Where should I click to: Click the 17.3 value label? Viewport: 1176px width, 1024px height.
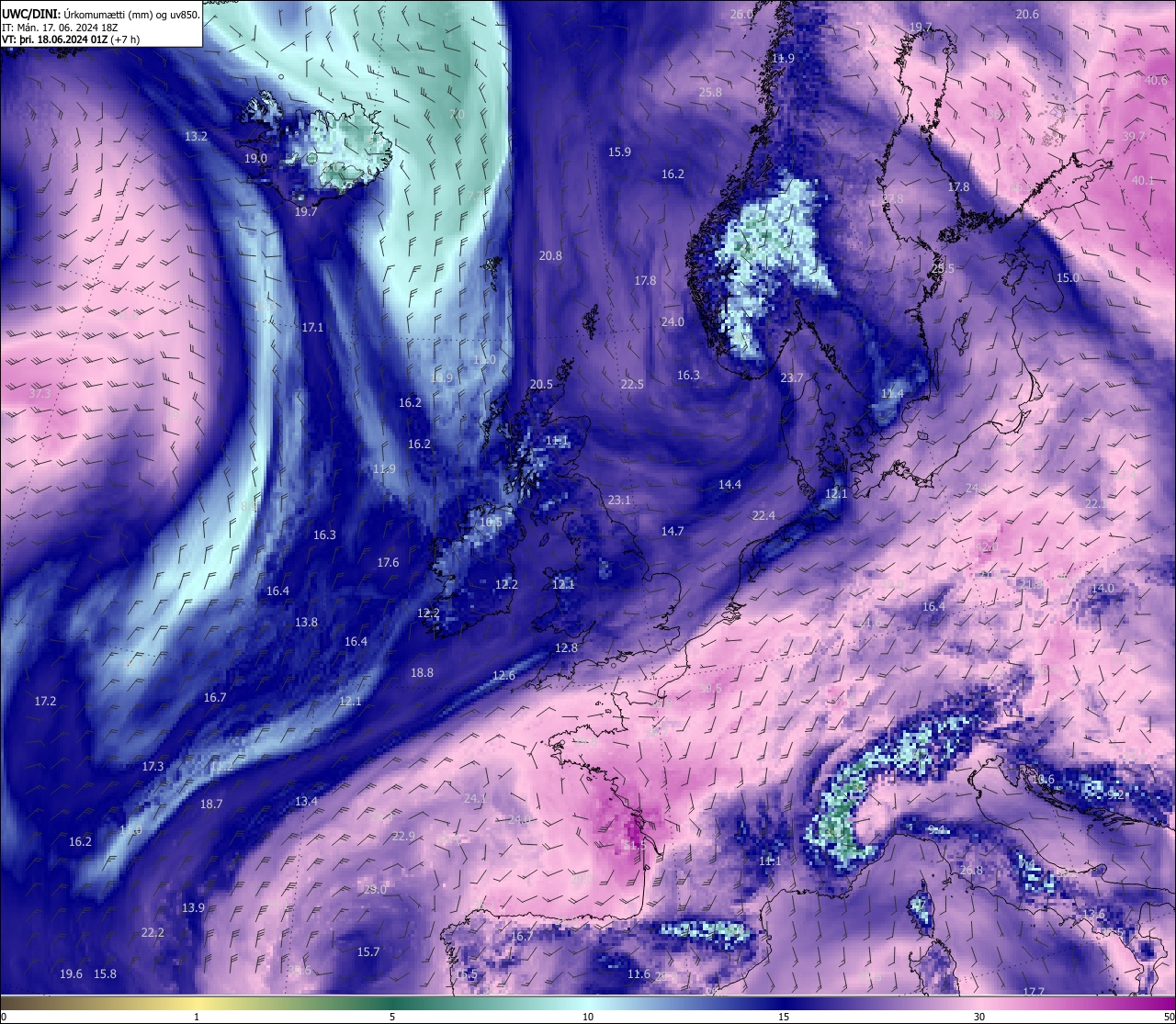[153, 766]
